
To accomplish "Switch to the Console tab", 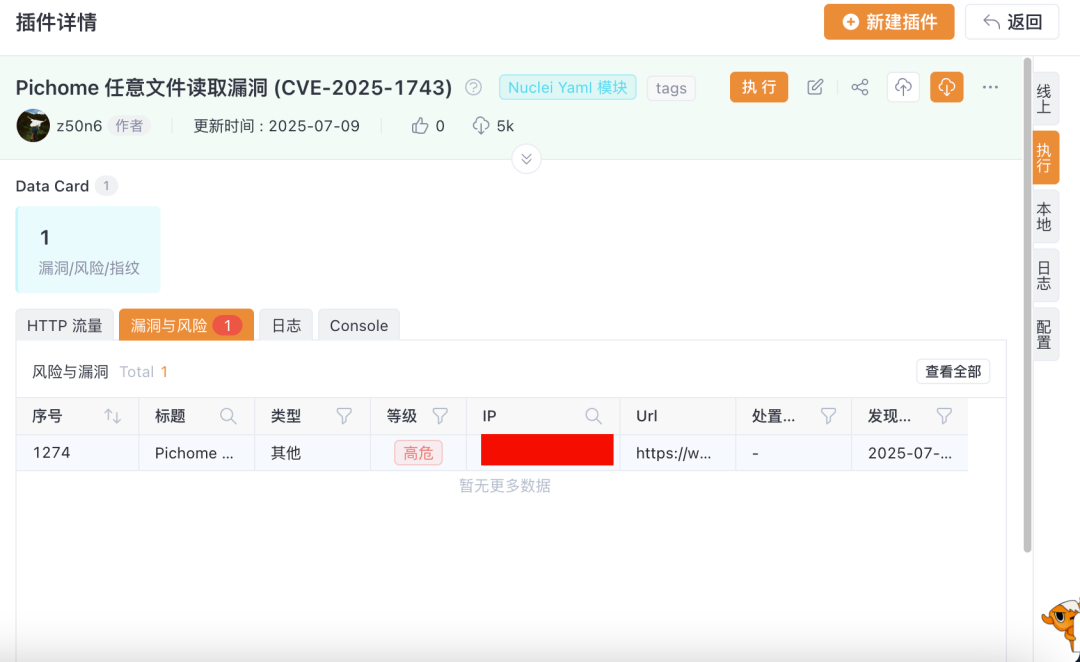I will pyautogui.click(x=359, y=325).
